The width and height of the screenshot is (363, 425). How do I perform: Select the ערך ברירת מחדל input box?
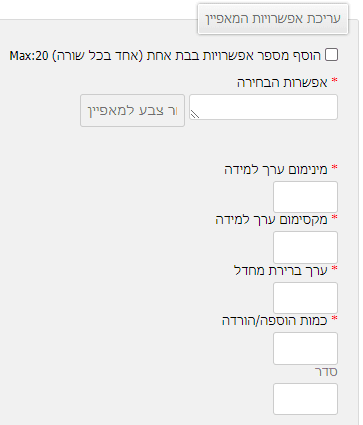coord(305,297)
